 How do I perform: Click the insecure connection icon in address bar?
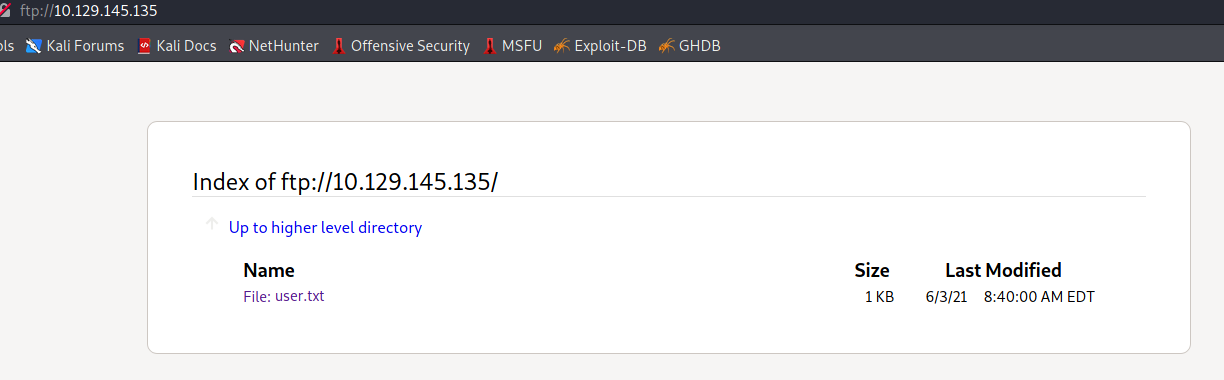pos(5,10)
